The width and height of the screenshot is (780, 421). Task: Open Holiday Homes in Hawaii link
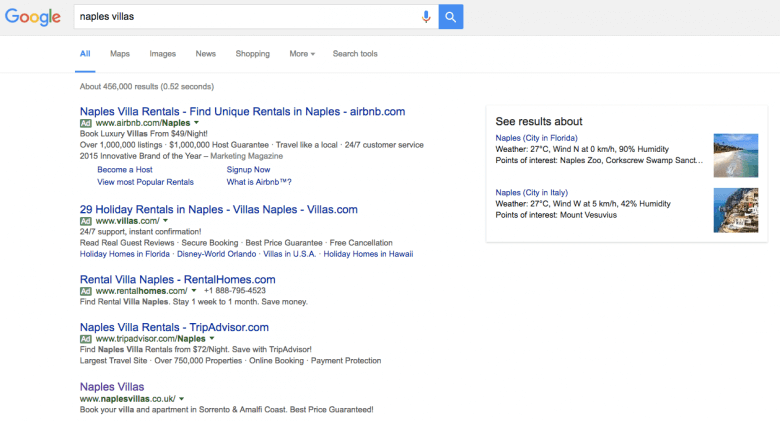point(368,254)
